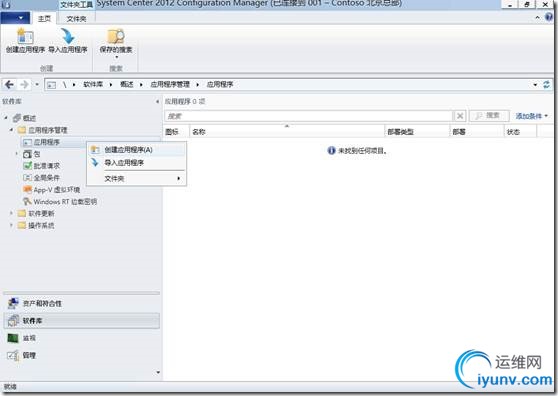
Task: Focus the 搜索 input field
Action: tap(308, 116)
